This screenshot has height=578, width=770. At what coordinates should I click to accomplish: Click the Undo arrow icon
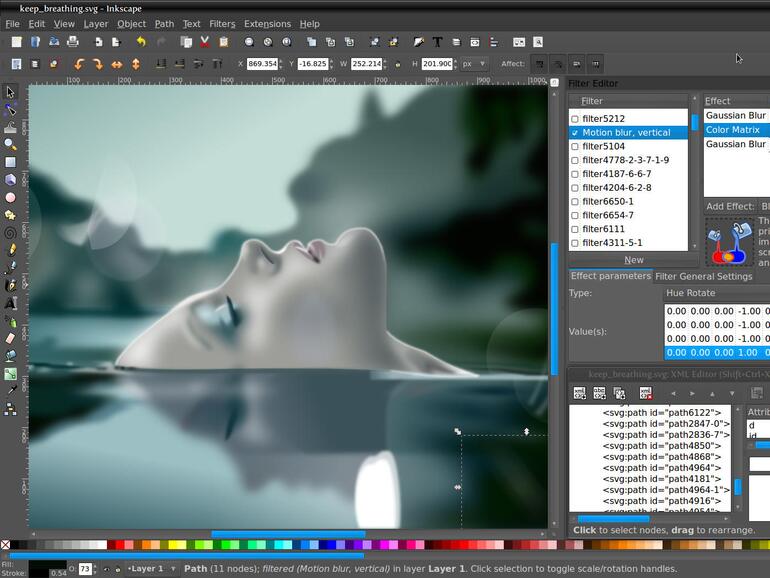pyautogui.click(x=140, y=42)
